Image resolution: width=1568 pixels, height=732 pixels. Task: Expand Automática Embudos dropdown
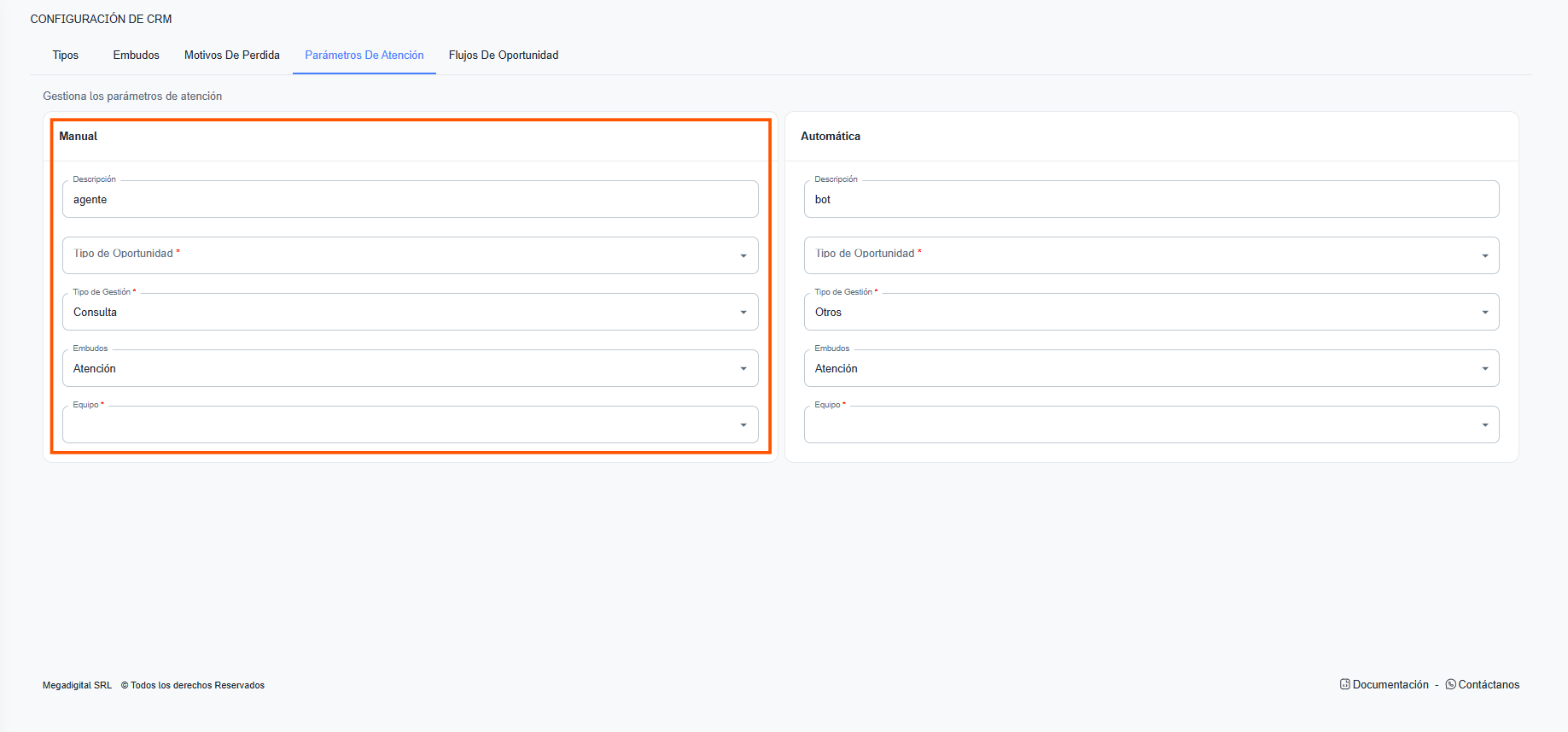pos(1151,369)
